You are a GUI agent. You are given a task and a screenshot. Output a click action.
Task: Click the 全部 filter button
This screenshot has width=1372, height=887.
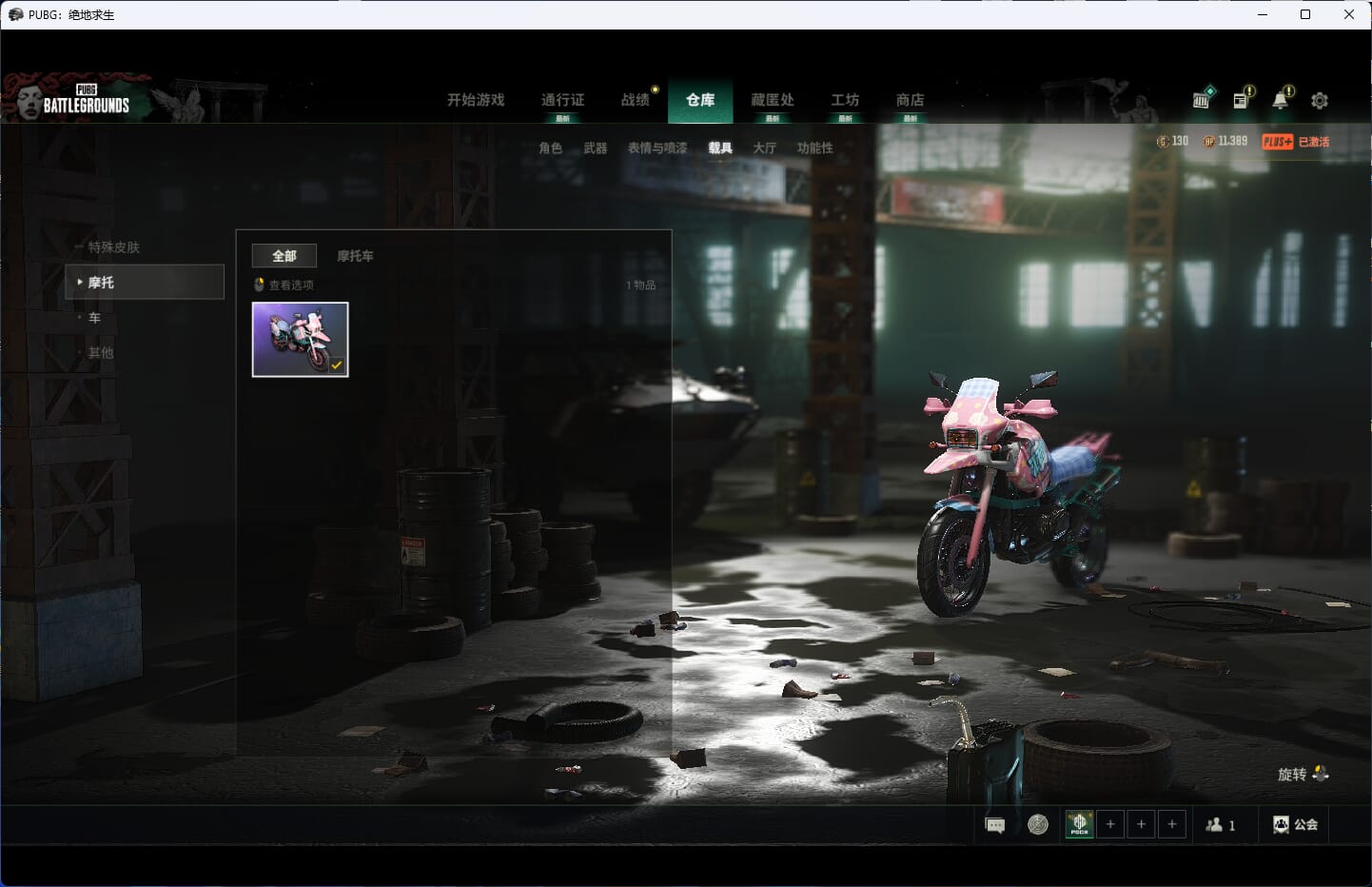tap(284, 256)
